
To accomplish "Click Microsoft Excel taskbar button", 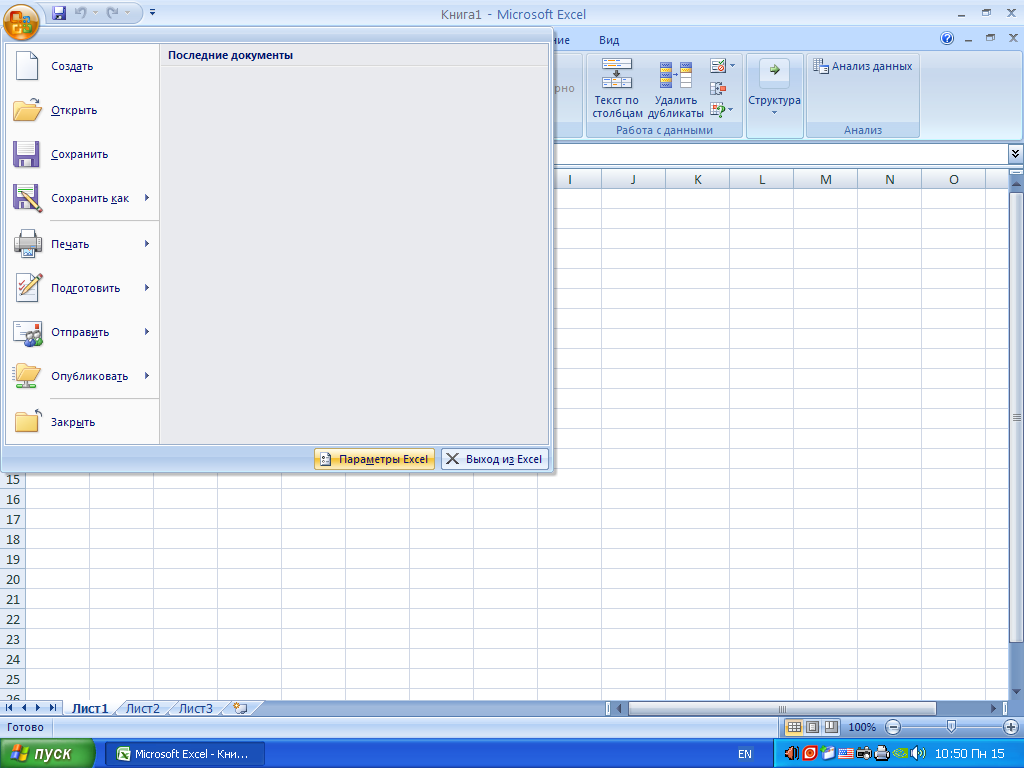I will 185,754.
